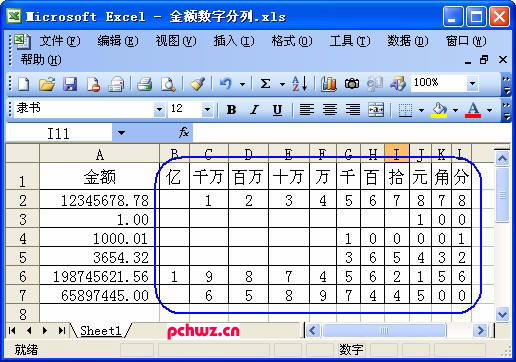Click the Align Right icon

[x=353, y=109]
